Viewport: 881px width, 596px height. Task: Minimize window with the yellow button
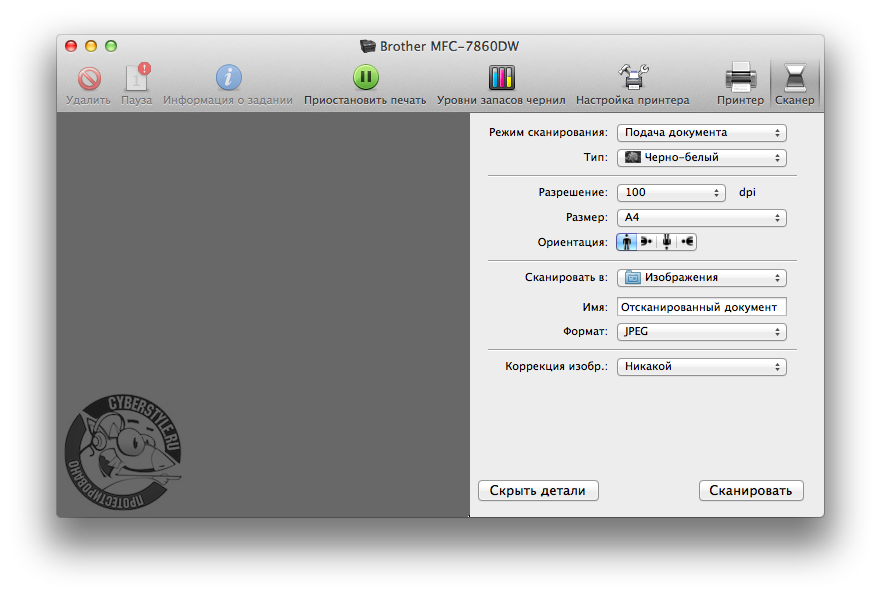(x=91, y=46)
